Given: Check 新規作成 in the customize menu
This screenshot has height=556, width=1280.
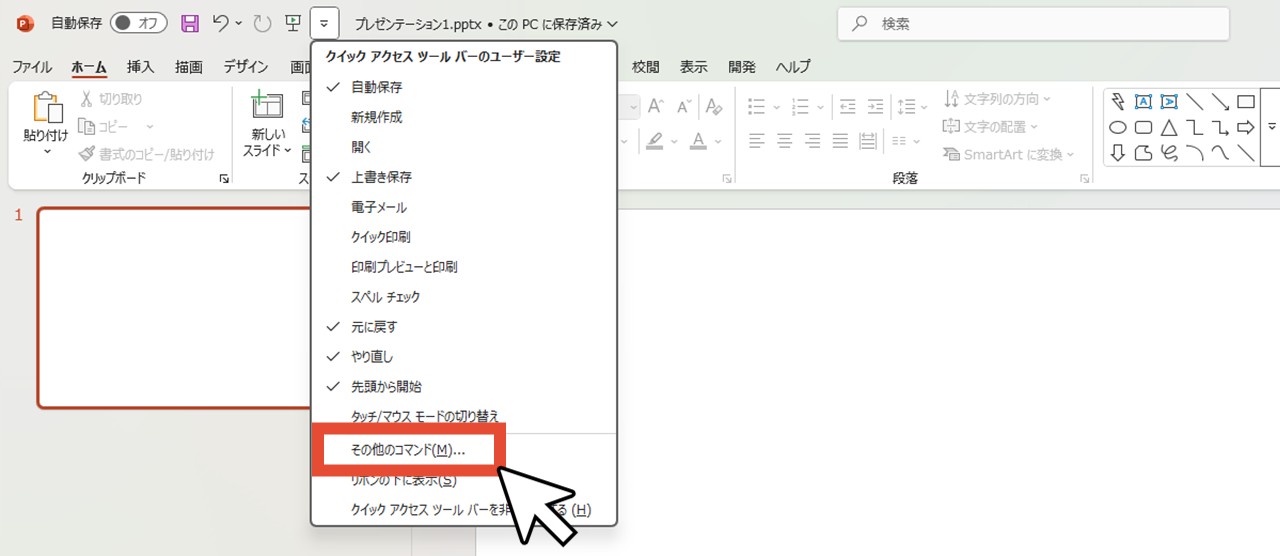Looking at the screenshot, I should (x=464, y=117).
